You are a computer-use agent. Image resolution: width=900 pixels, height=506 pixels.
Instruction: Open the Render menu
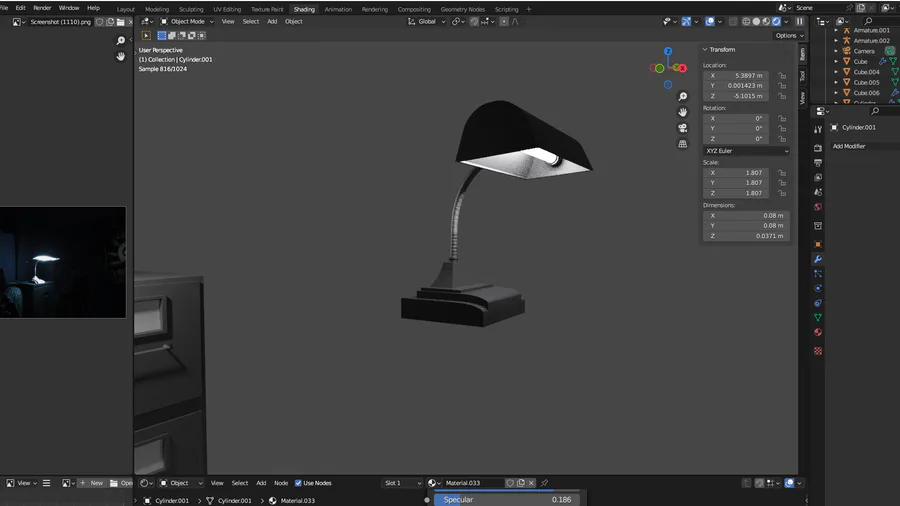coord(42,8)
